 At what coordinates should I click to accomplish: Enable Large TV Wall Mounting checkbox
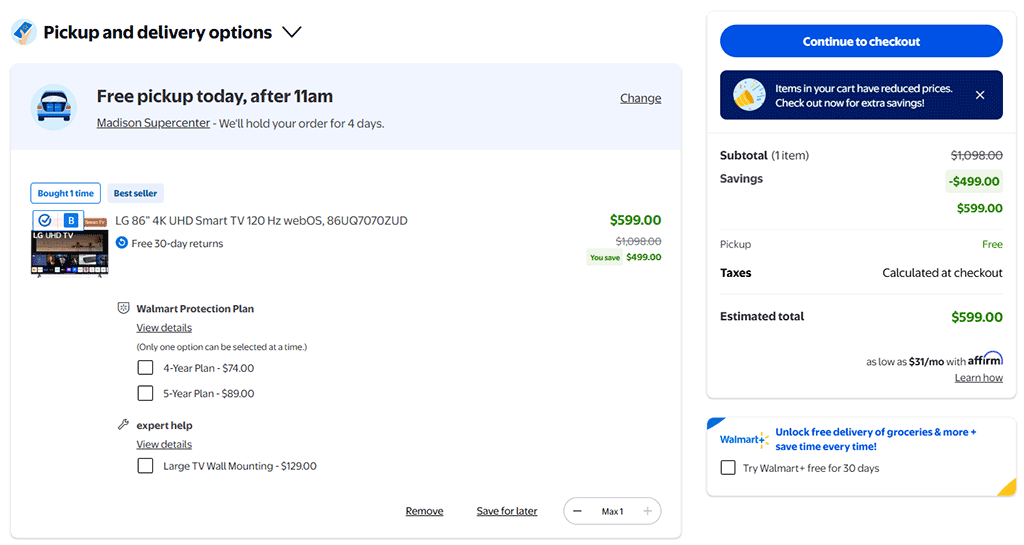coord(145,465)
